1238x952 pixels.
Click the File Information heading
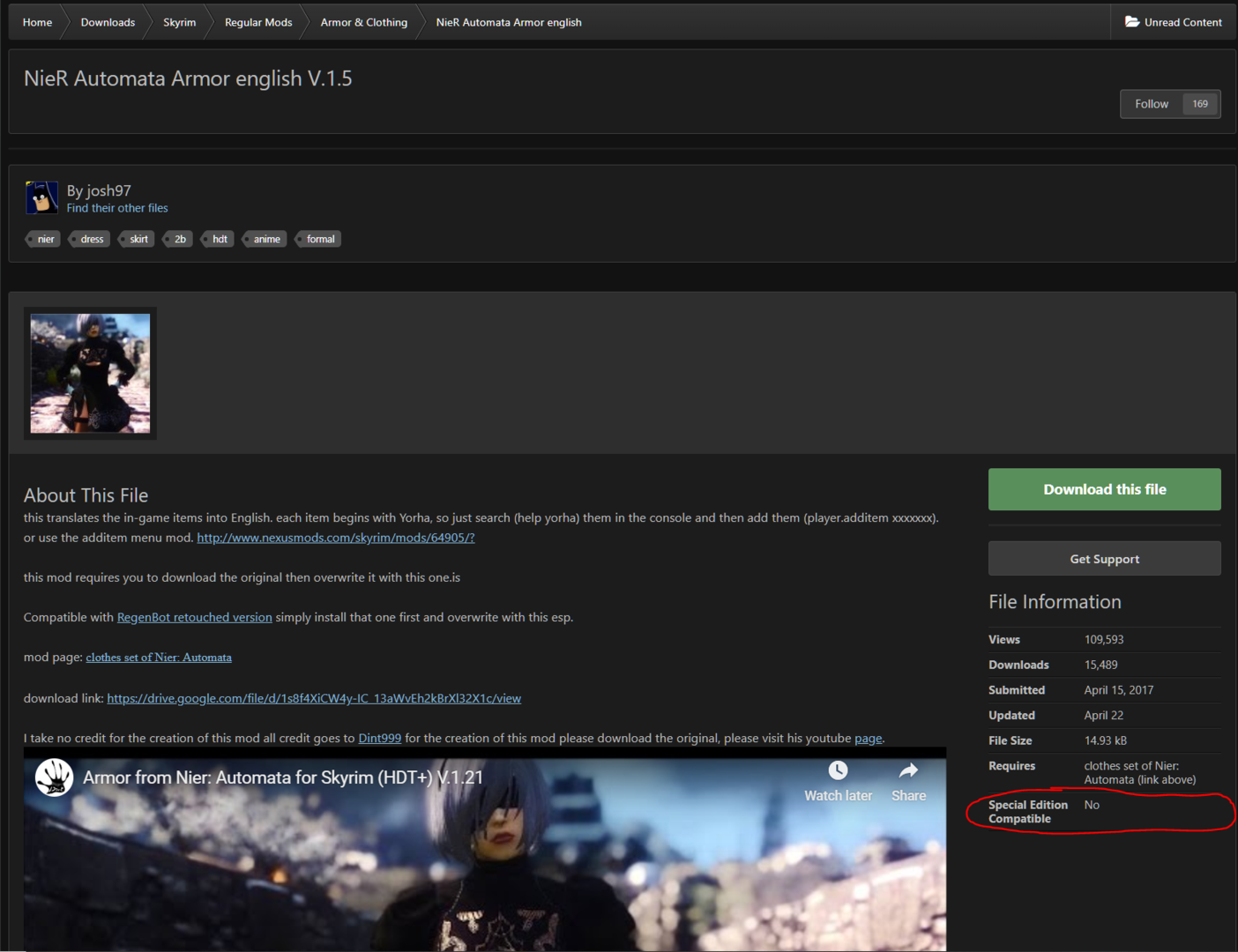coord(1055,602)
